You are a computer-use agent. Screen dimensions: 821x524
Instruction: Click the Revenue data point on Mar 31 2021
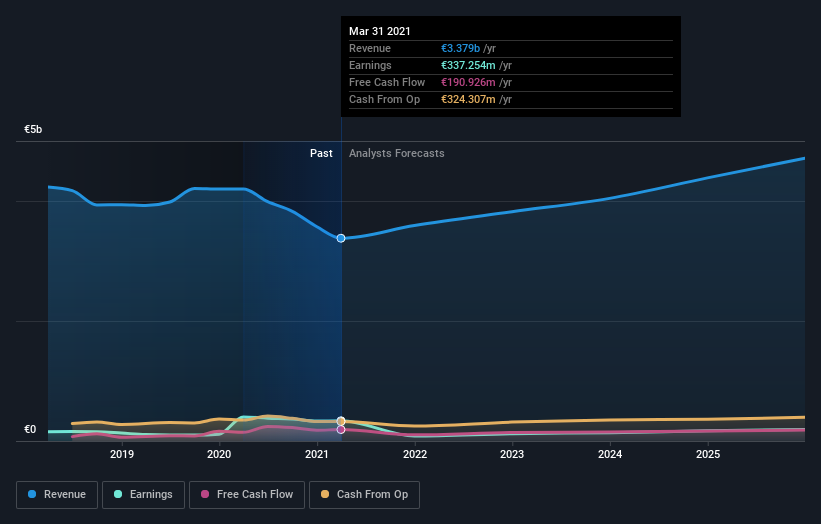click(341, 238)
